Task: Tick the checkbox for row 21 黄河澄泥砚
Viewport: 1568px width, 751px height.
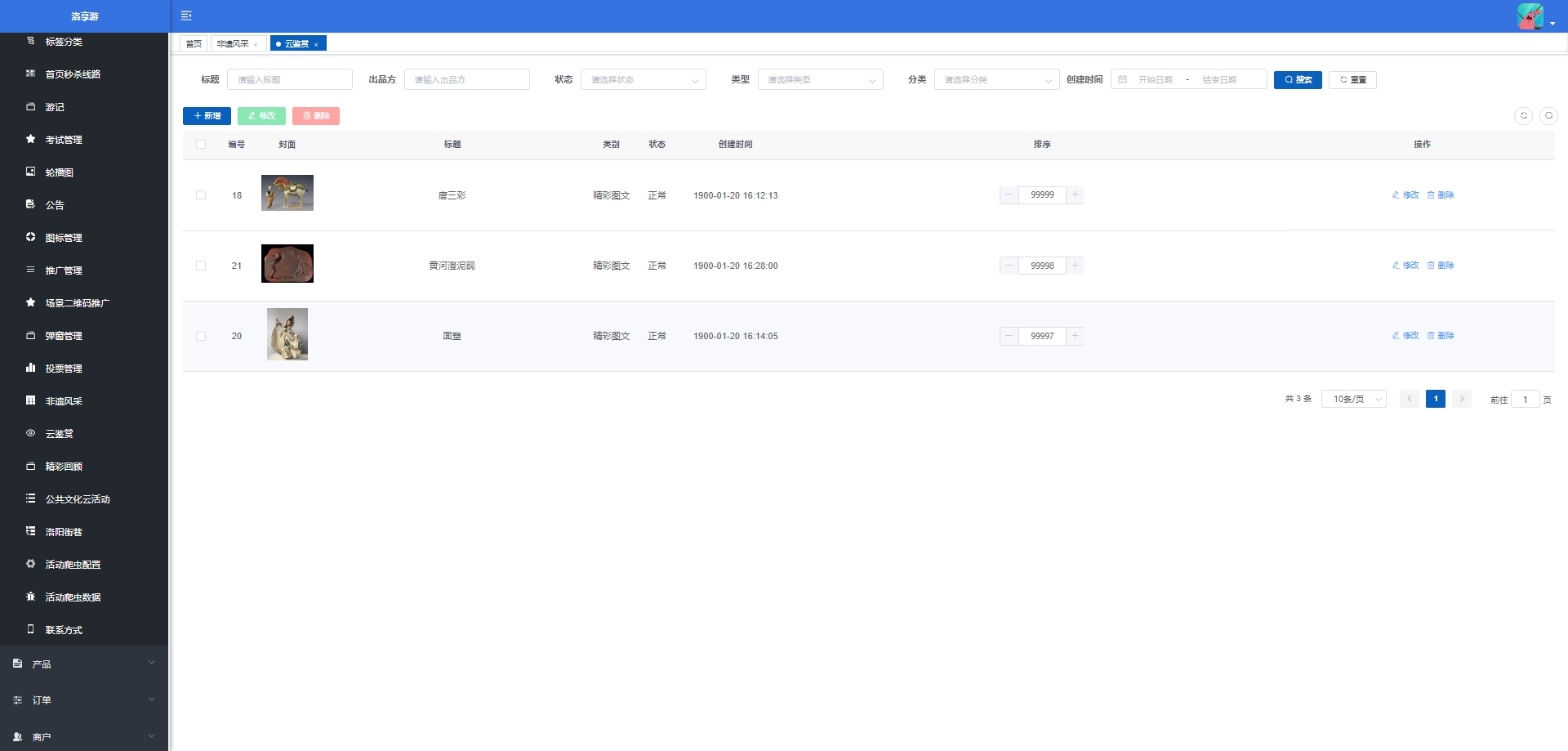Action: (x=201, y=266)
